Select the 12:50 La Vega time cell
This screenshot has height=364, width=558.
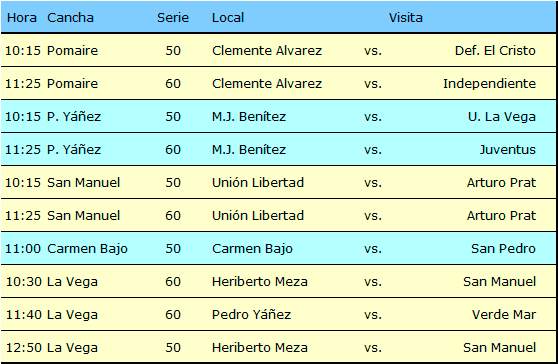(23, 348)
